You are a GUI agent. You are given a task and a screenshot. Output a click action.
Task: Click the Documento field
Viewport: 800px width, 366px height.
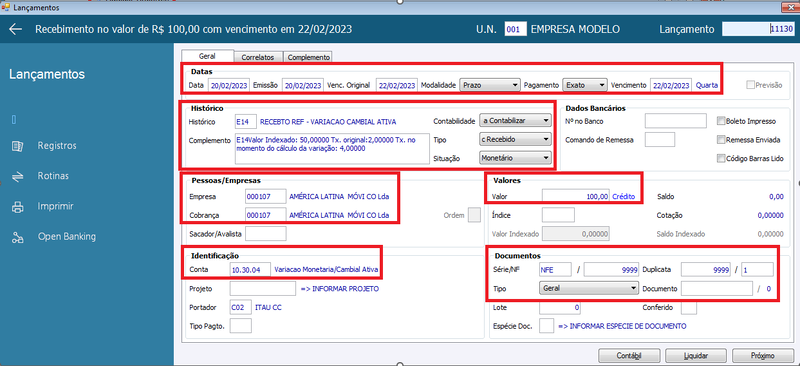point(717,288)
